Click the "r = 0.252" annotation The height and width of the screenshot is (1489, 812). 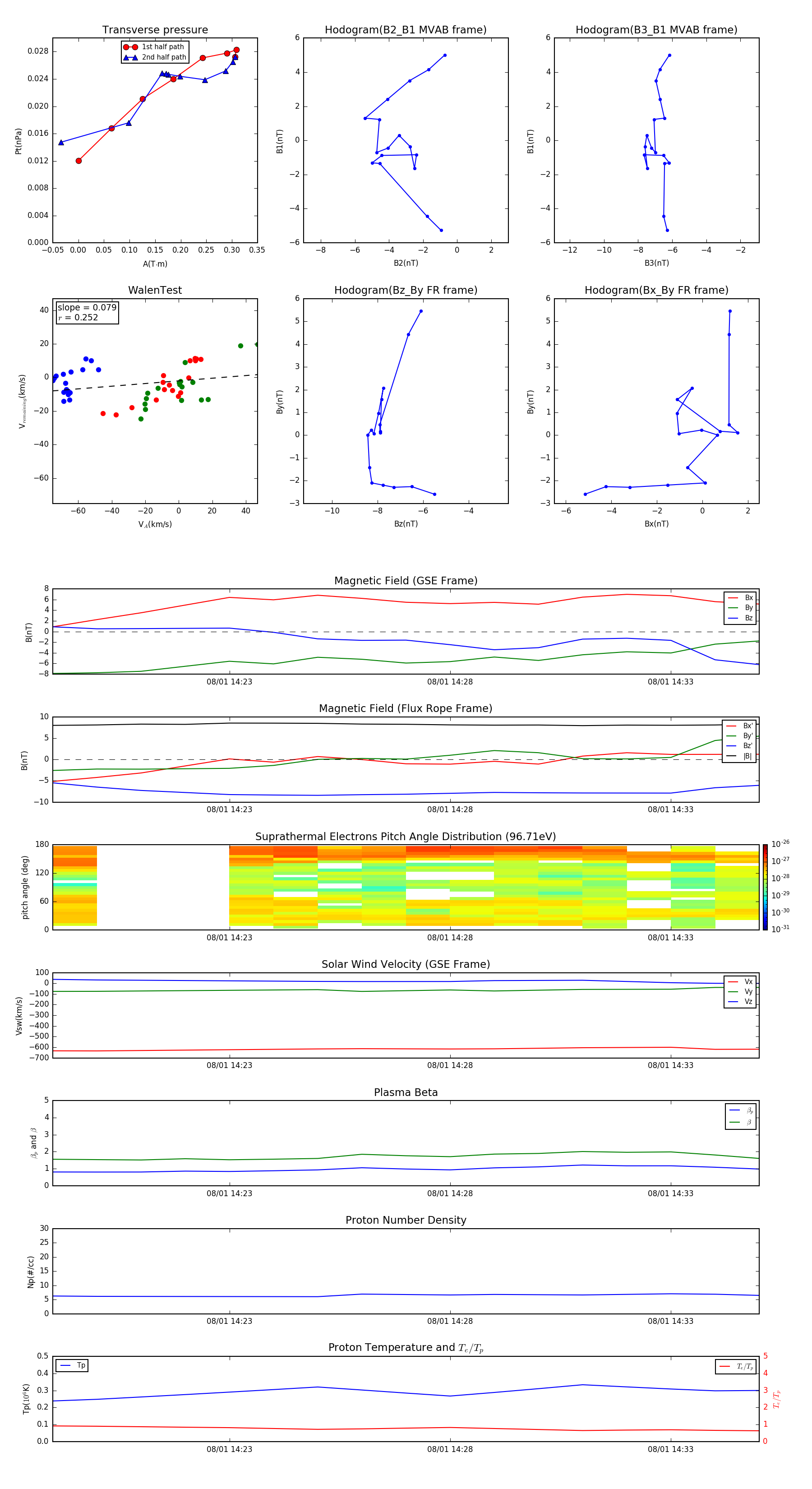(x=78, y=317)
